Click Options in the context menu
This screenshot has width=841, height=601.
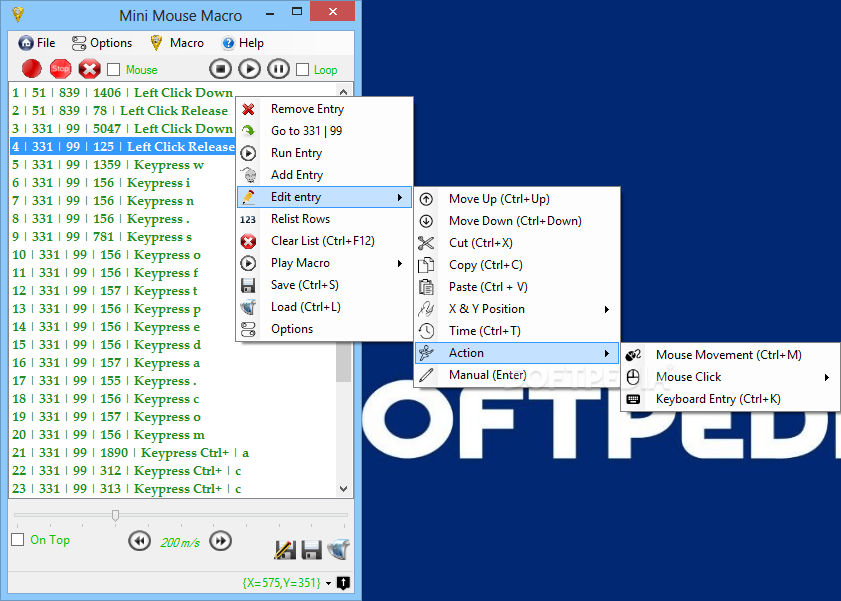[x=324, y=329]
